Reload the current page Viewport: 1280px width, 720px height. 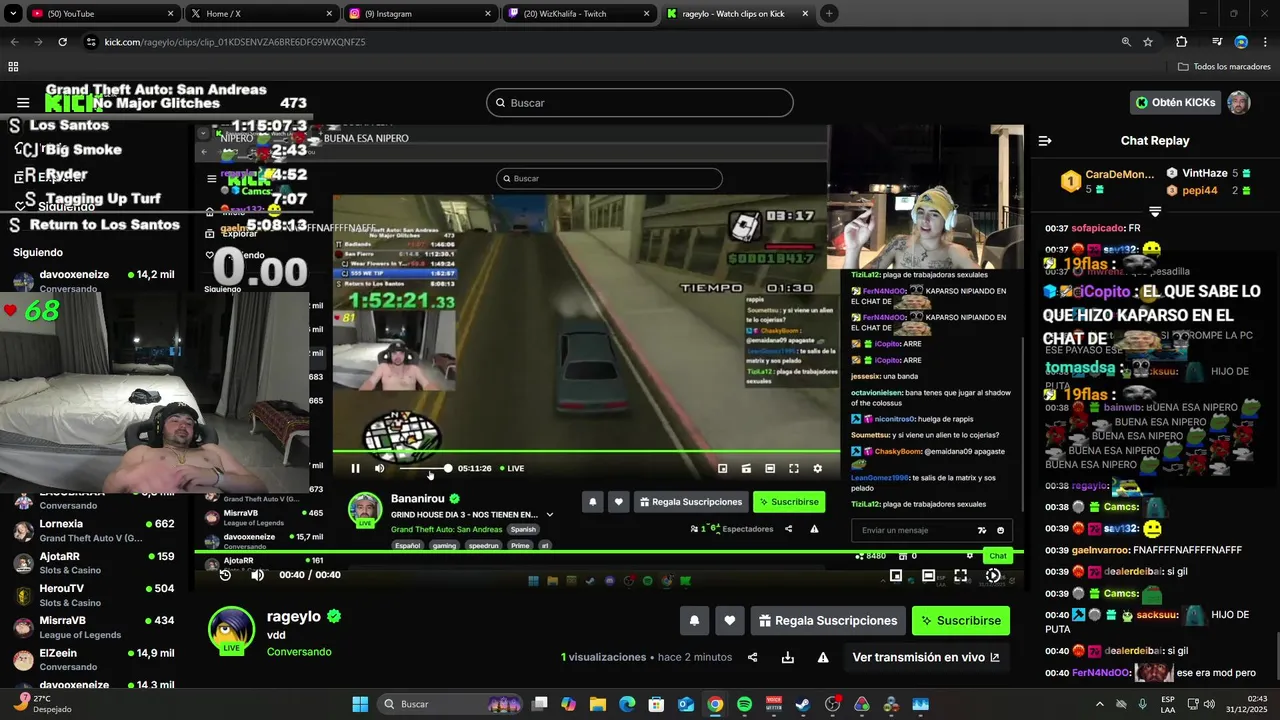tap(62, 42)
